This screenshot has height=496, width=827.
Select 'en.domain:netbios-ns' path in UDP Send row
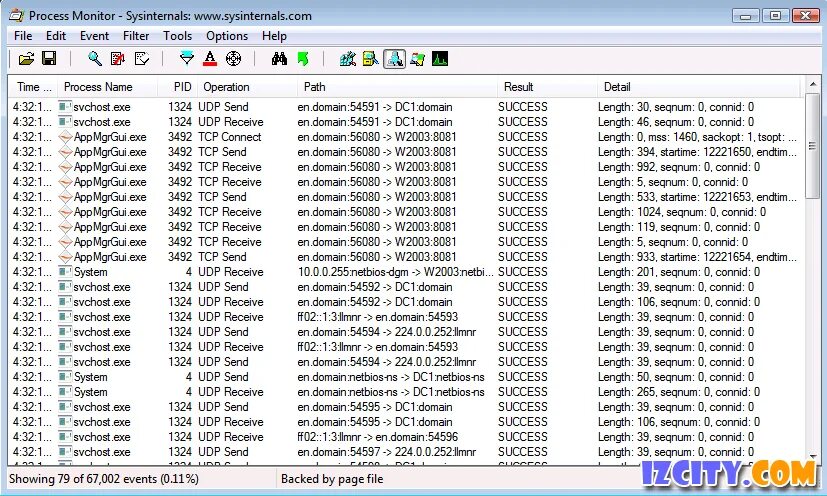click(x=391, y=377)
